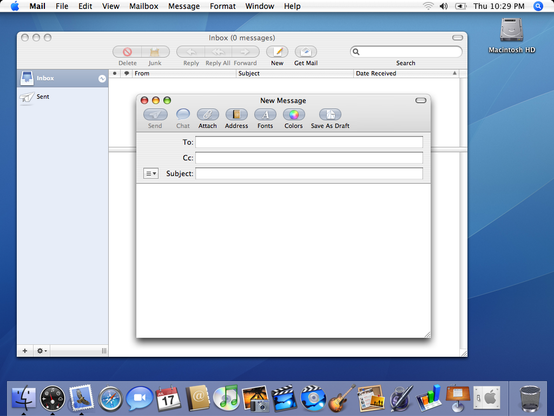Image resolution: width=554 pixels, height=416 pixels.
Task: Attach a file using the paperclip icon
Action: [207, 115]
